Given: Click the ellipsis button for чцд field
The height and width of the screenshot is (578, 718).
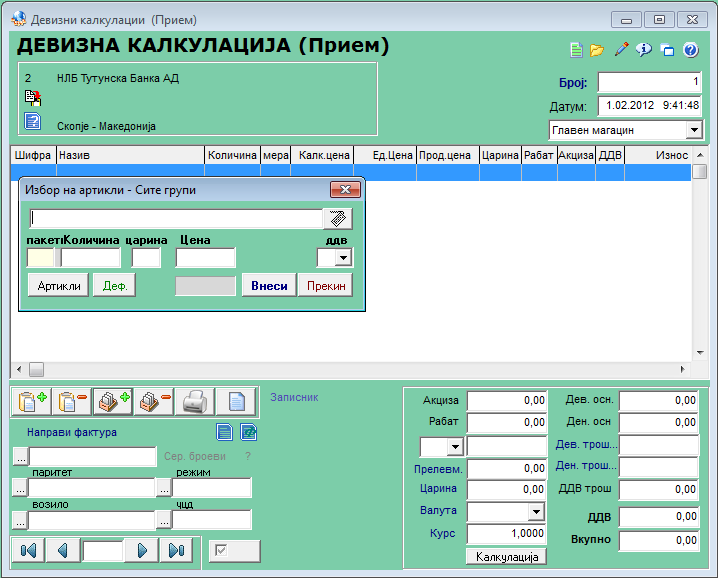Looking at the screenshot, I should tap(164, 520).
